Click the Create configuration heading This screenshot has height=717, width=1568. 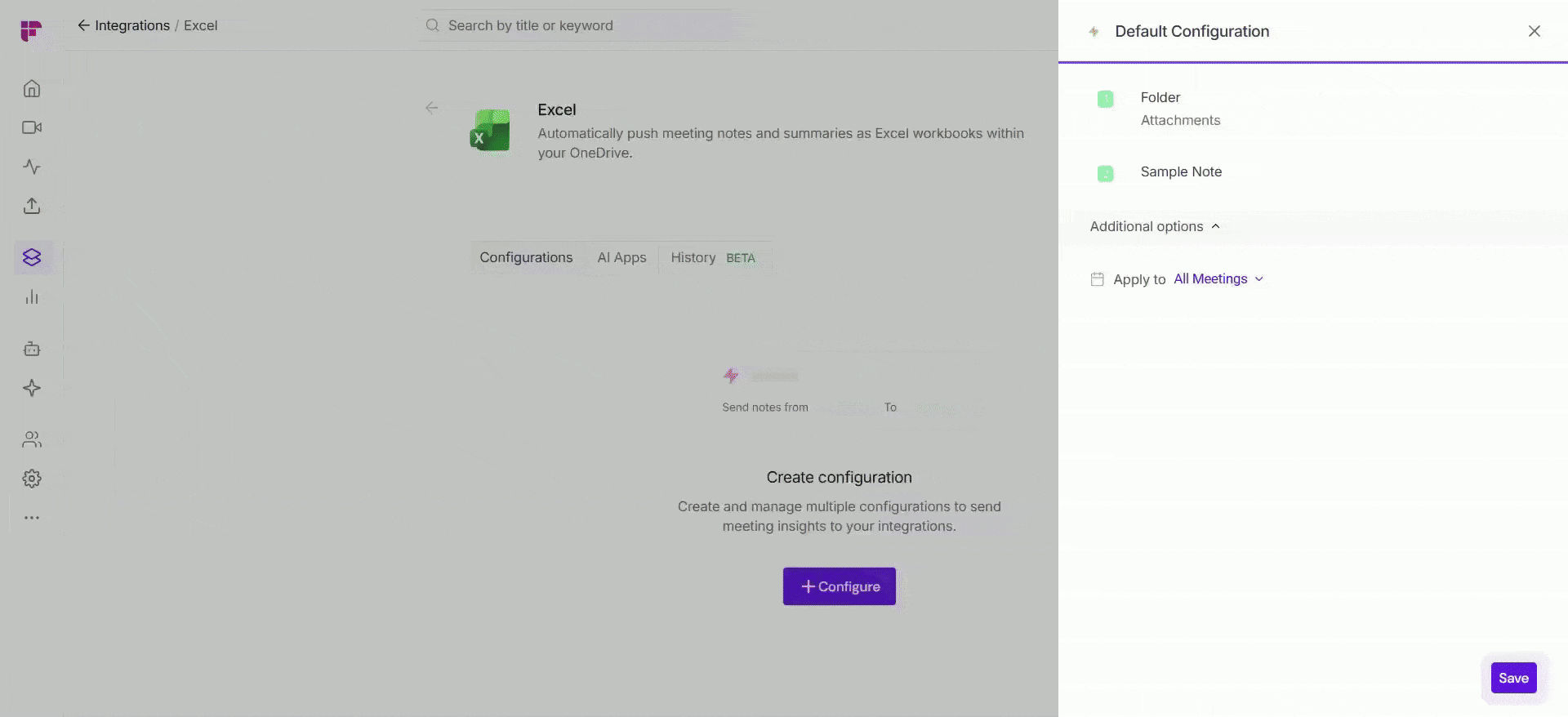(839, 477)
